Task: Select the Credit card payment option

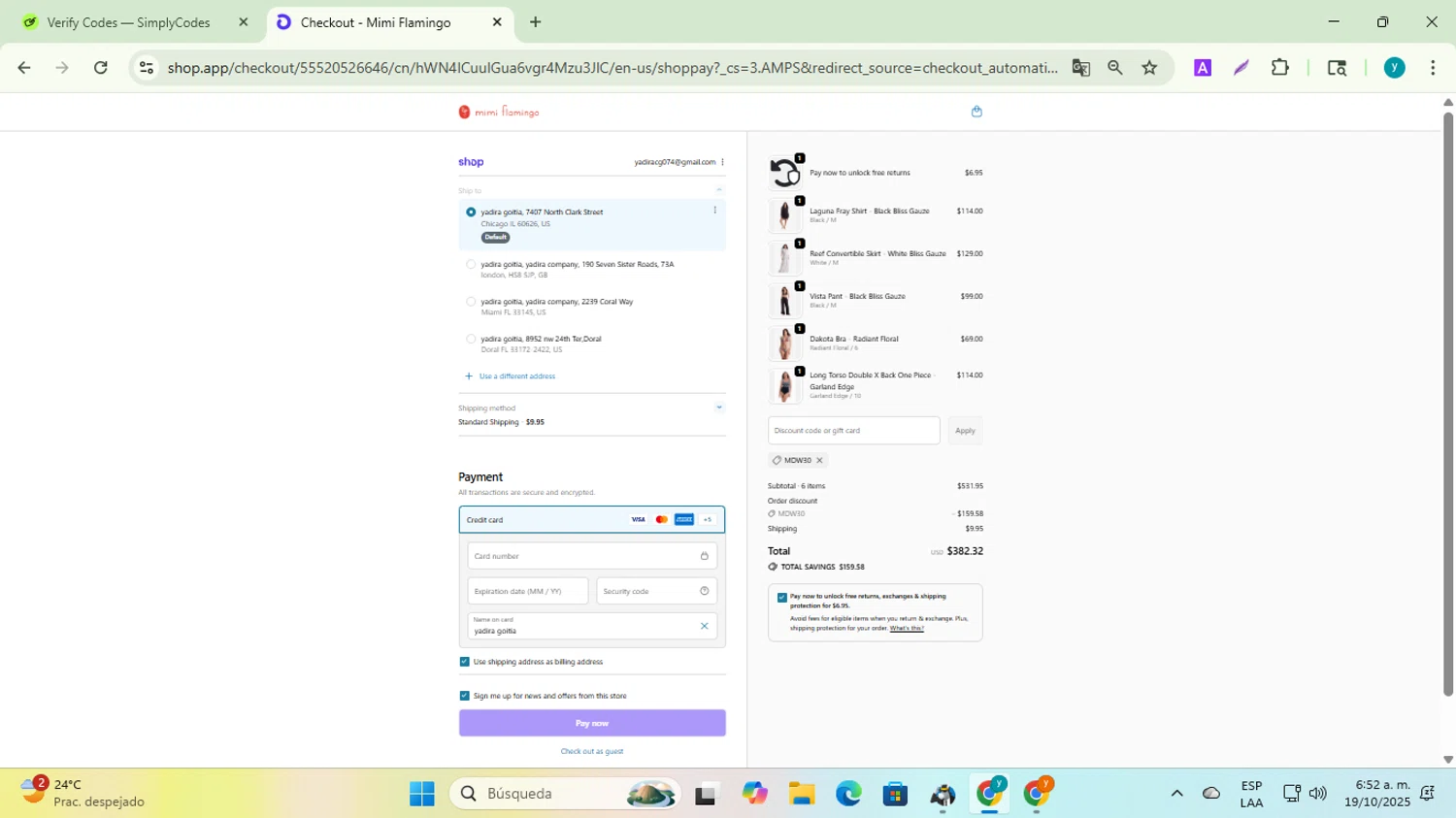Action: [x=592, y=520]
